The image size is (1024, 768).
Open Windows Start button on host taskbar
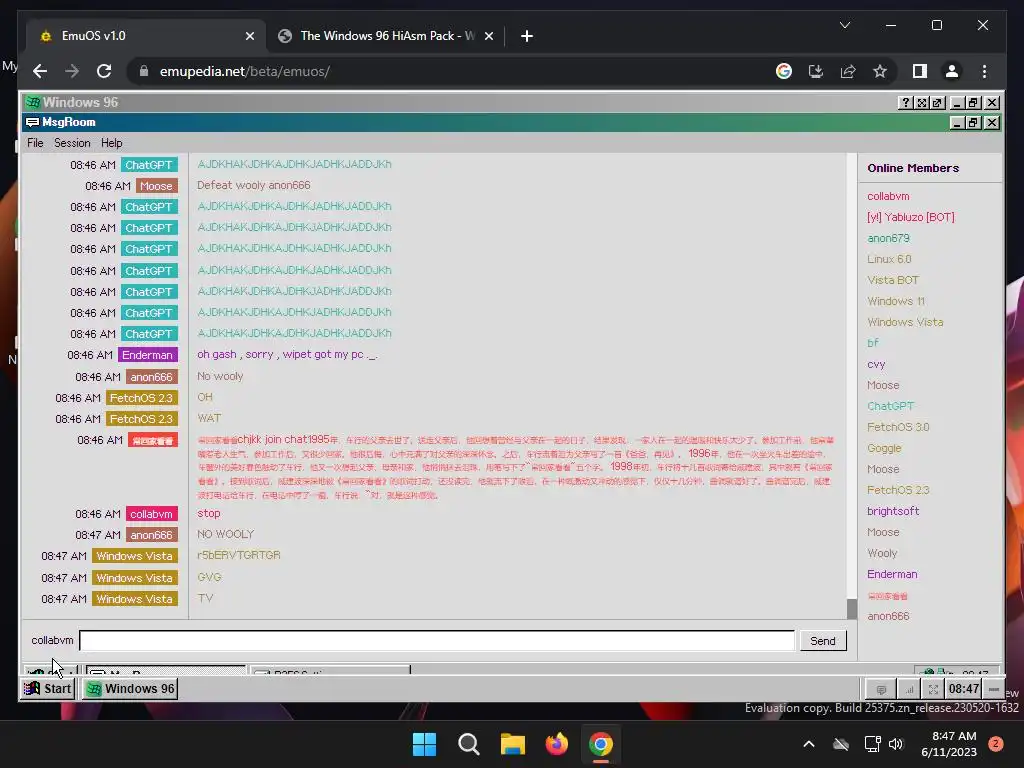click(x=424, y=744)
